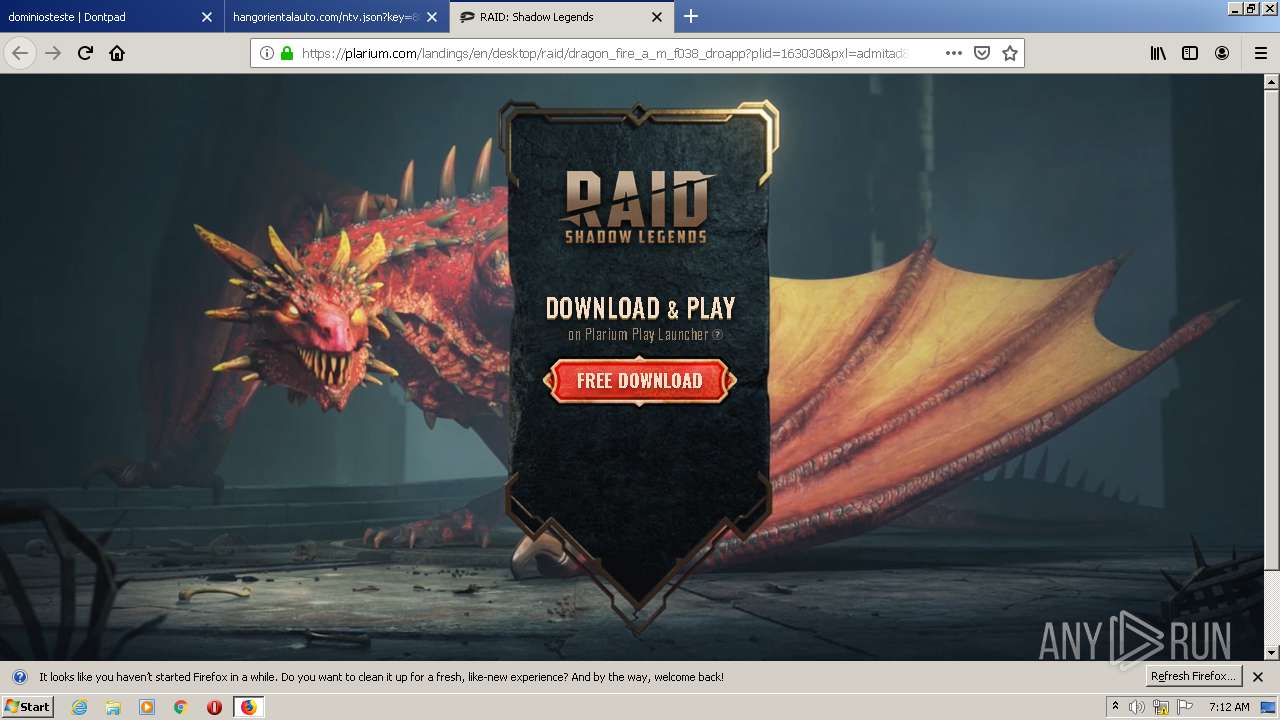Click the FREE DOWNLOAD button
1280x720 pixels.
pos(640,381)
